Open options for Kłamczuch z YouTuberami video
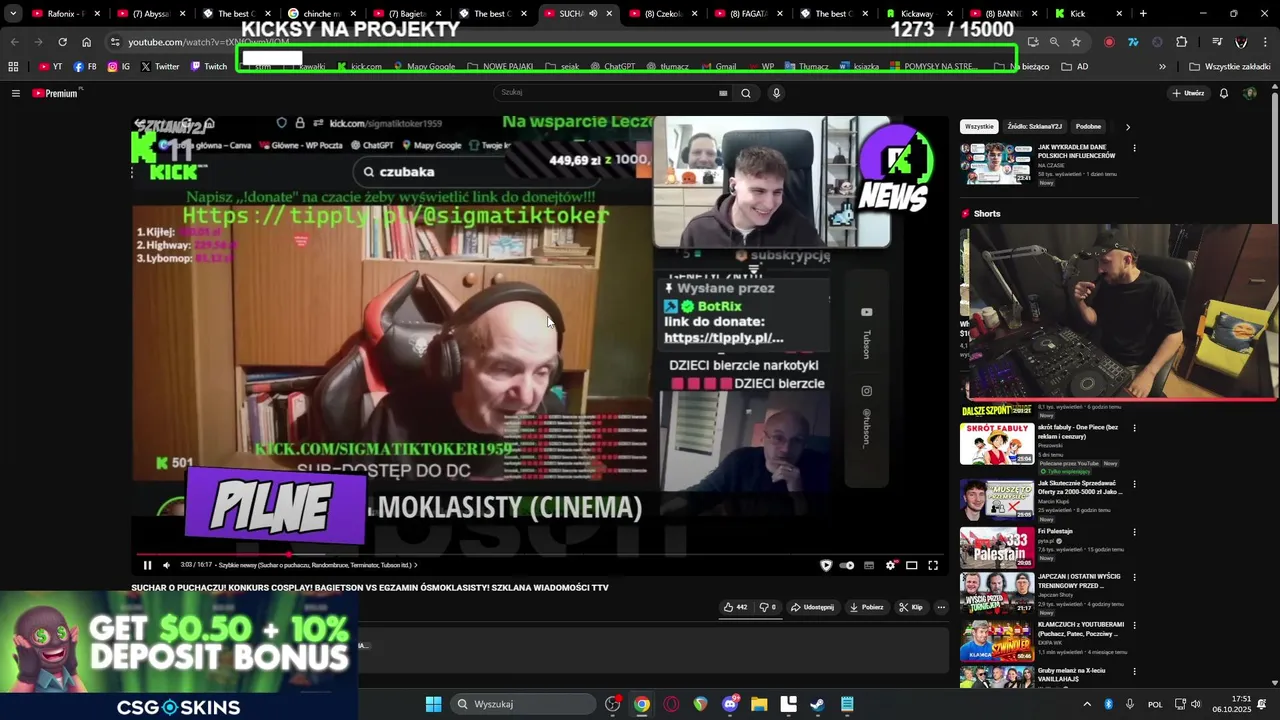Viewport: 1280px width, 720px height. (1134, 625)
